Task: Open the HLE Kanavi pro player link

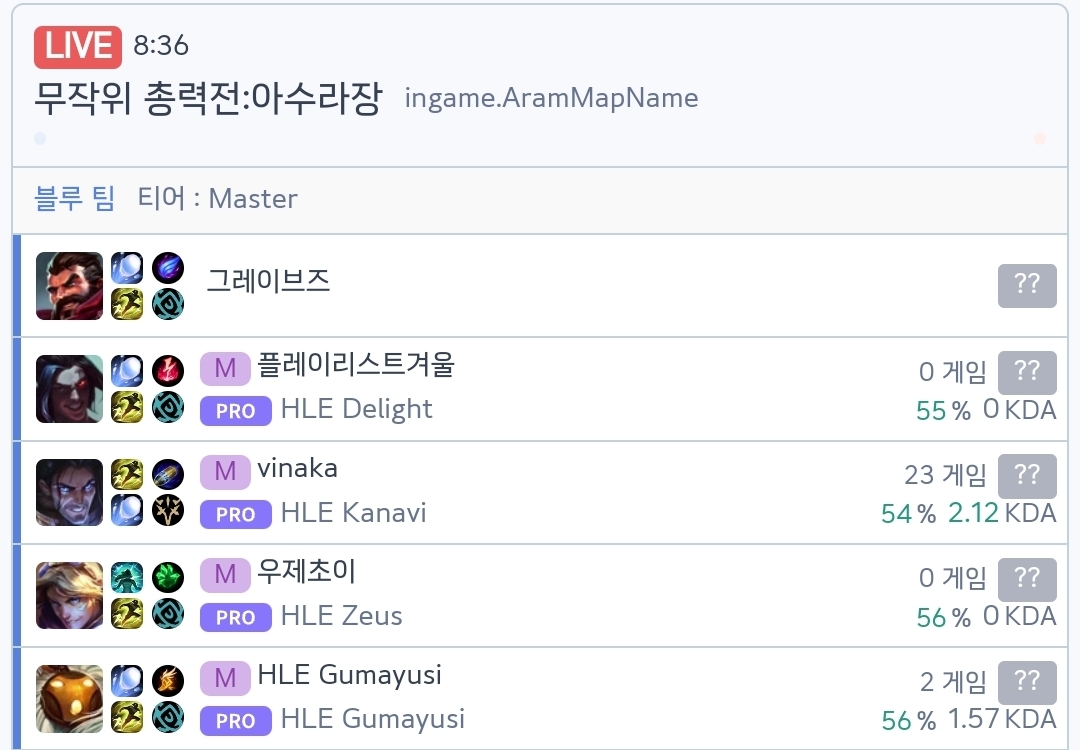Action: [353, 513]
